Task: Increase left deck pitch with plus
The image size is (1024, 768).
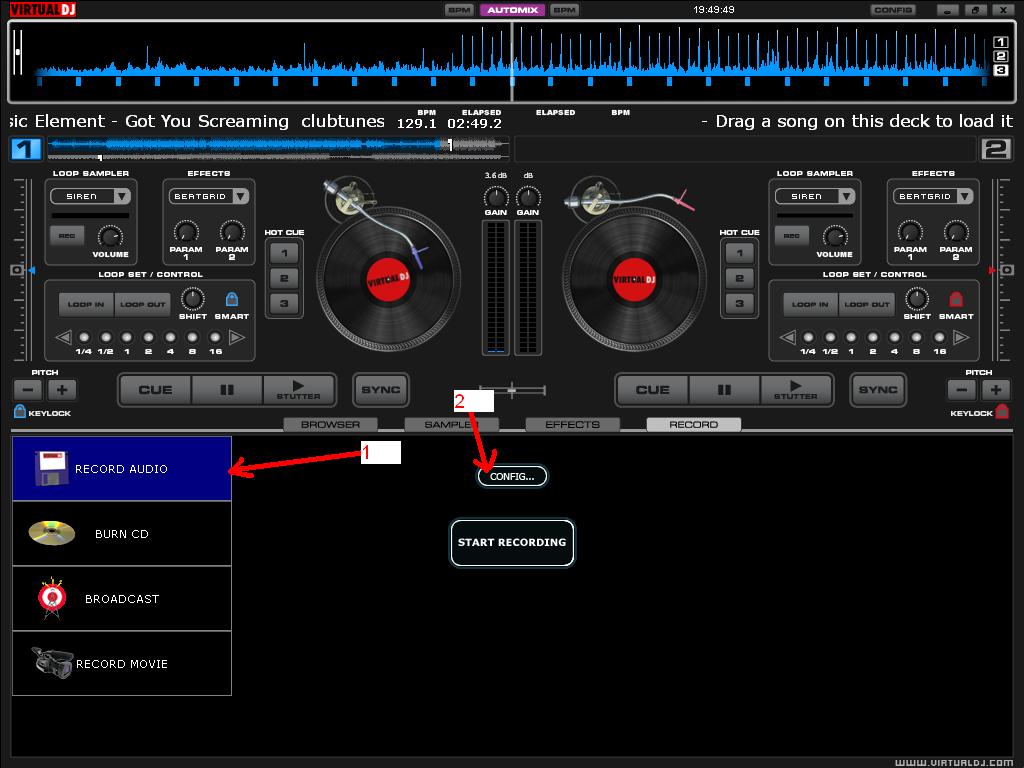Action: point(62,390)
